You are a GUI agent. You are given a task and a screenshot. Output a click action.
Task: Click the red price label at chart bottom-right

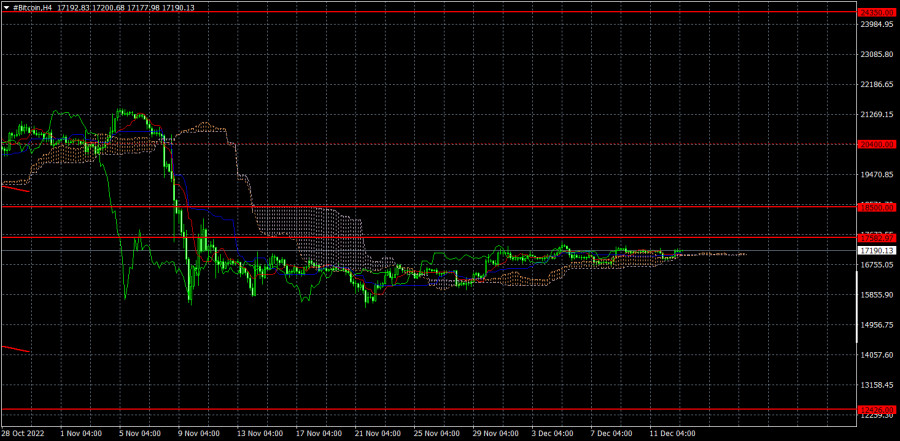877,409
